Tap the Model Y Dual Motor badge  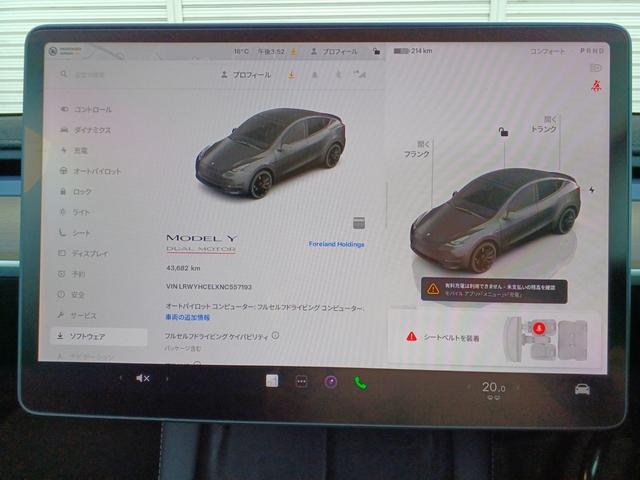201,243
